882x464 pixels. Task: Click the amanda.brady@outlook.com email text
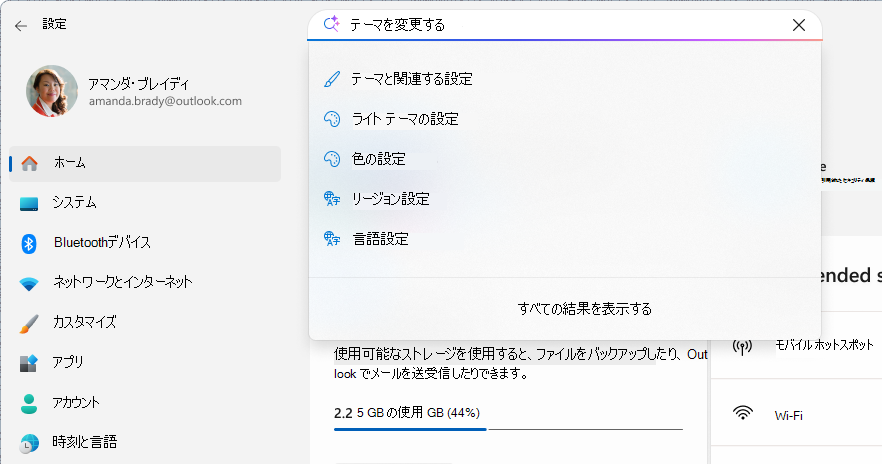(x=165, y=101)
